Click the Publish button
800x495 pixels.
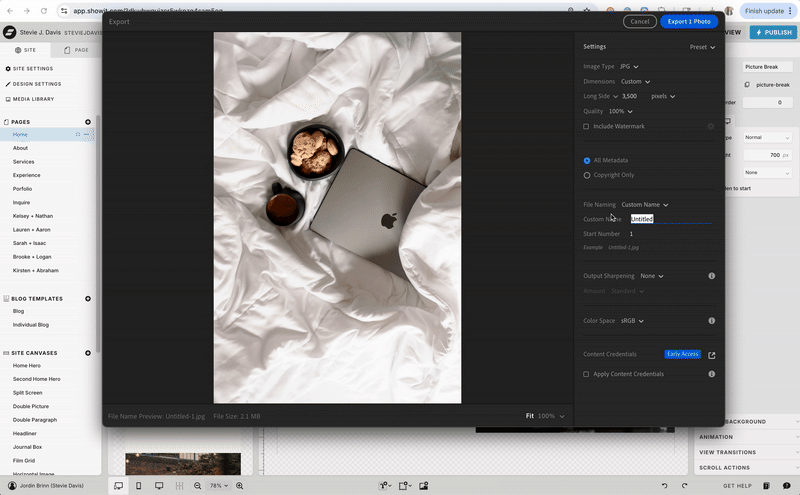pos(773,32)
